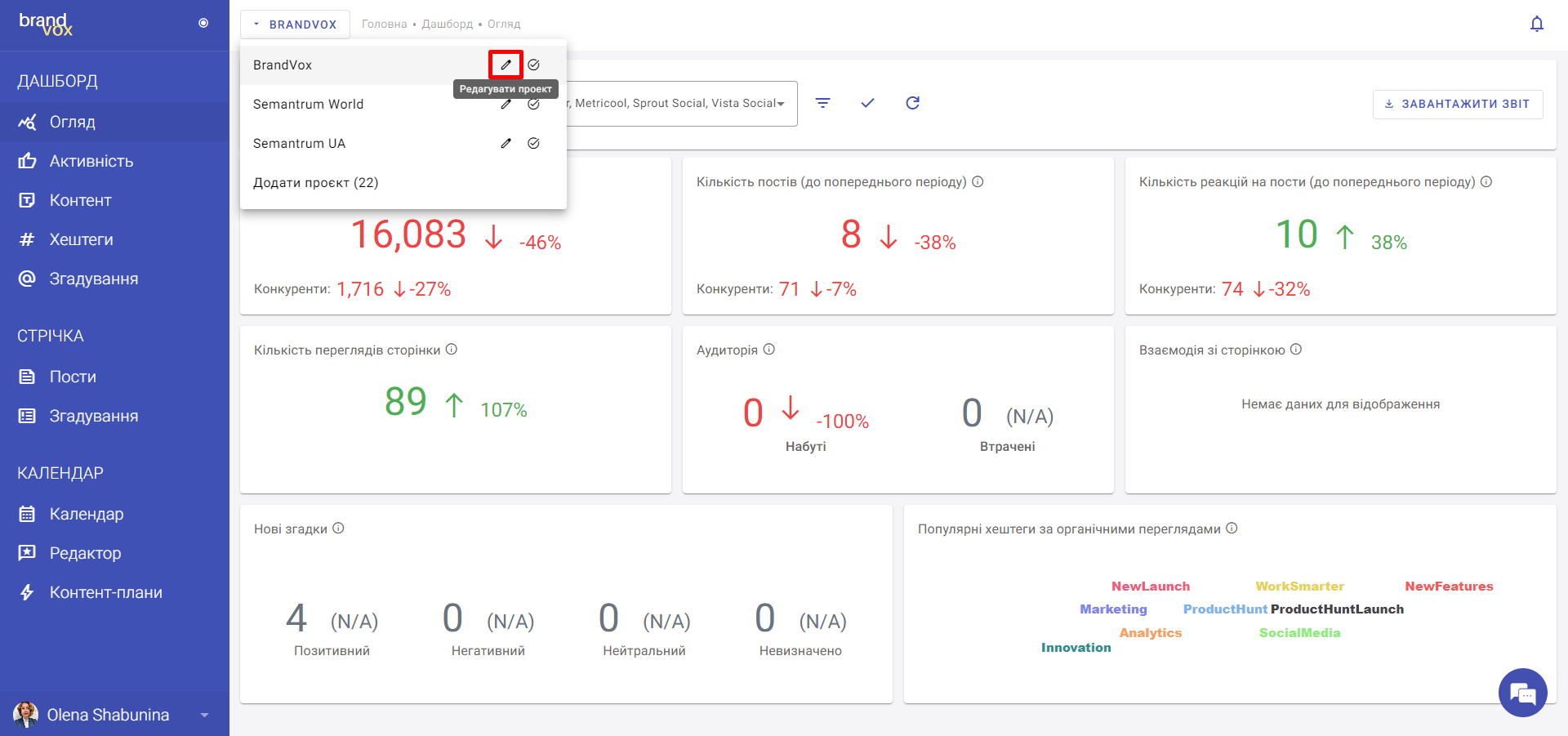Click the brandvox logo
1568x736 pixels.
click(x=46, y=24)
